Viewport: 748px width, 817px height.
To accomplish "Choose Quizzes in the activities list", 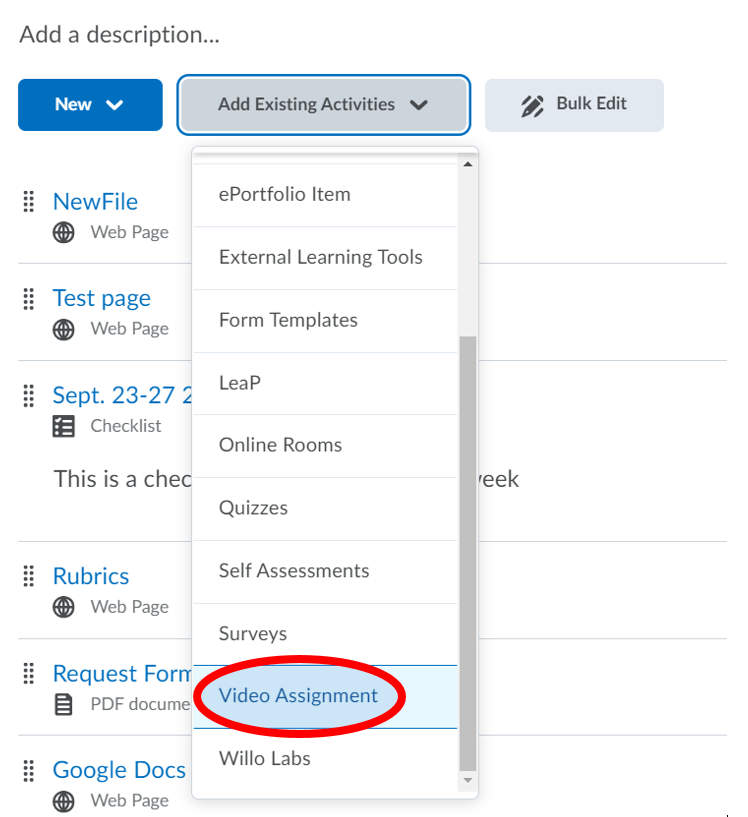I will [x=253, y=508].
